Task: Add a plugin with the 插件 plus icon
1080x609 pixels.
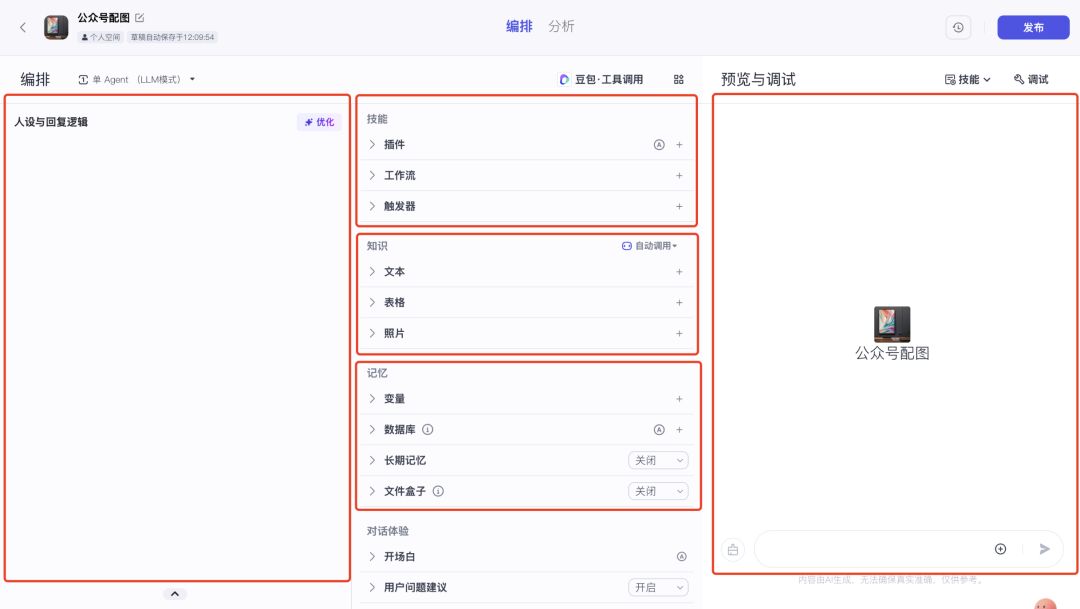Action: coord(679,145)
